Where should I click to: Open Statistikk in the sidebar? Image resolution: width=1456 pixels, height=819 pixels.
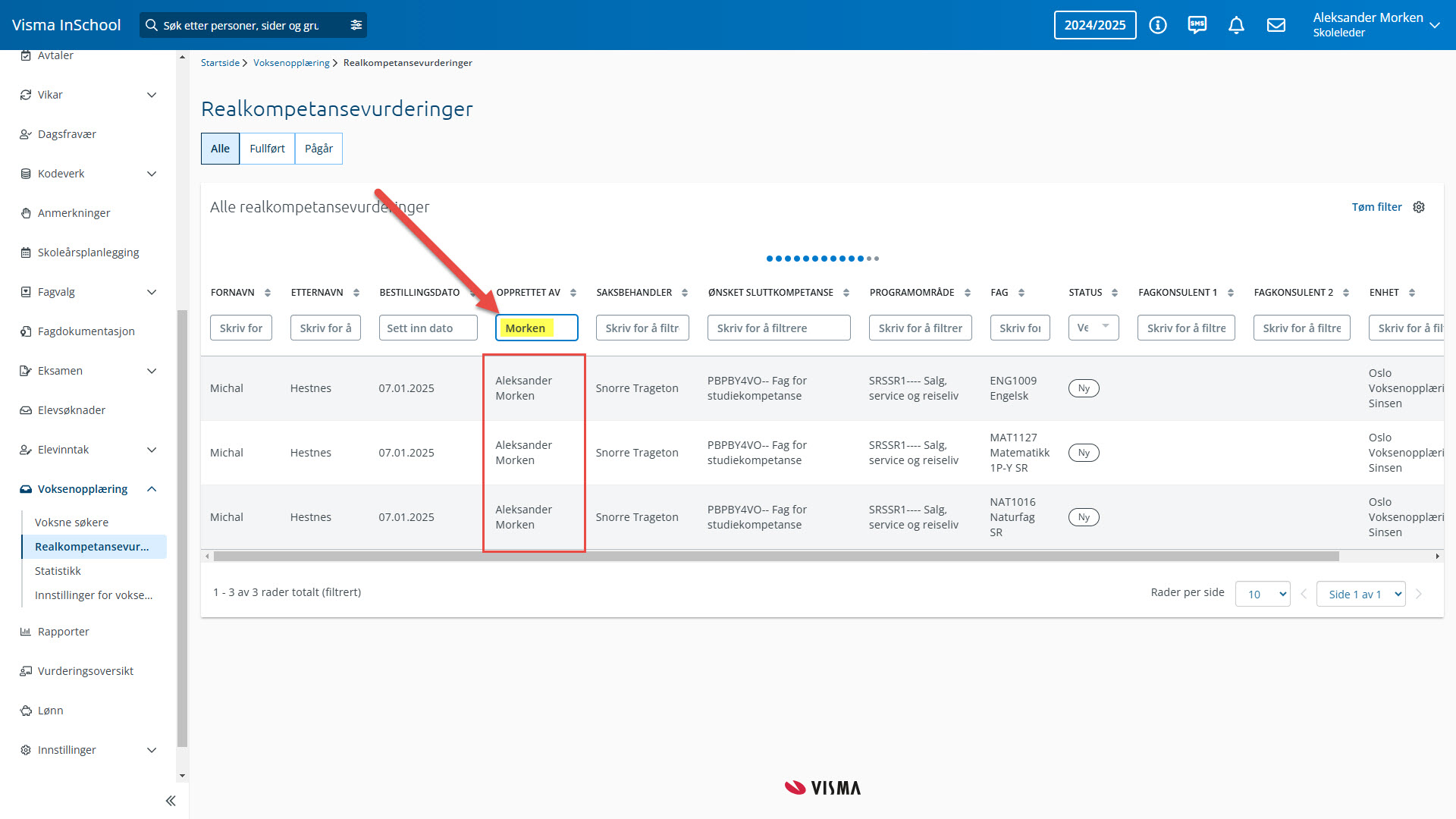click(x=58, y=571)
